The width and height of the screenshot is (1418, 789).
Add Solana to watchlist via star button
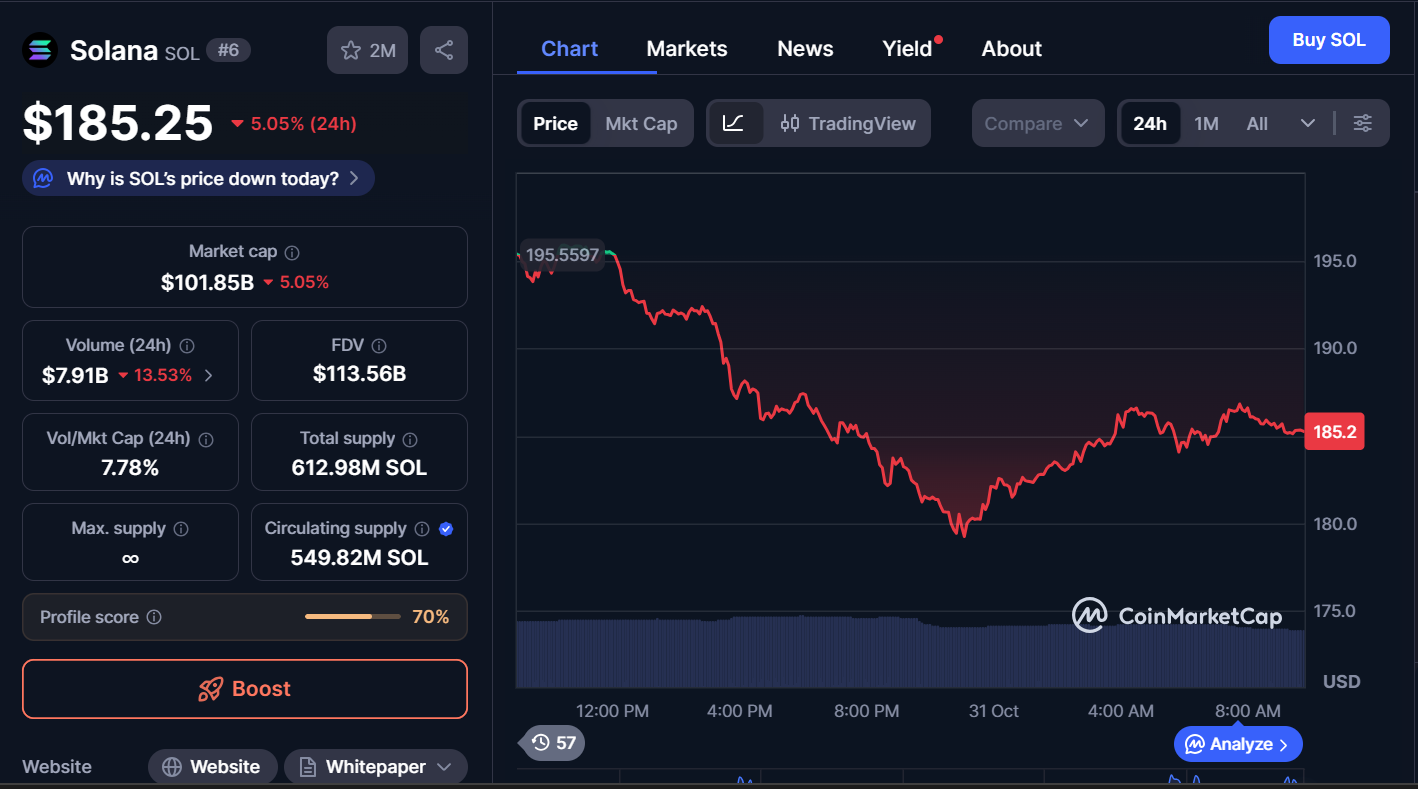(x=367, y=50)
